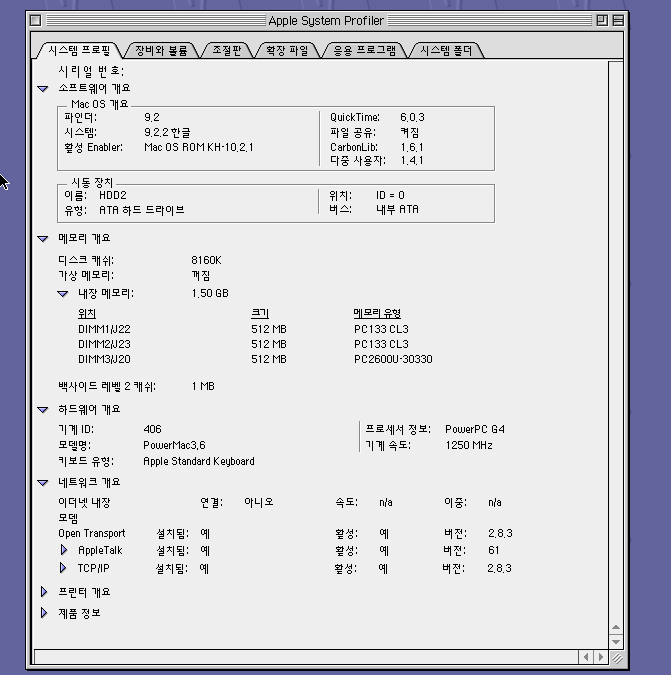Expand the TCP/IP disclosure triangle
671x675 pixels.
click(x=64, y=568)
